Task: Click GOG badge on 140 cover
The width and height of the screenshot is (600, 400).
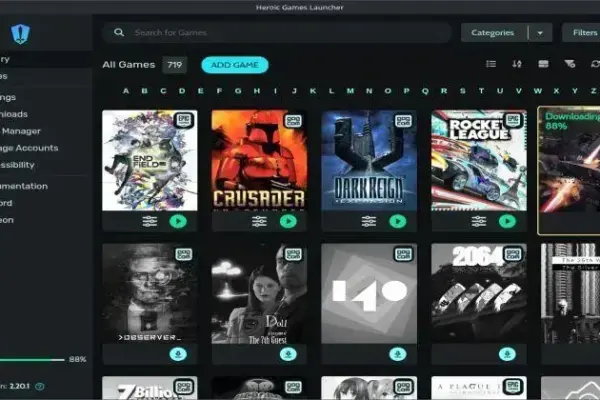Action: click(x=403, y=254)
